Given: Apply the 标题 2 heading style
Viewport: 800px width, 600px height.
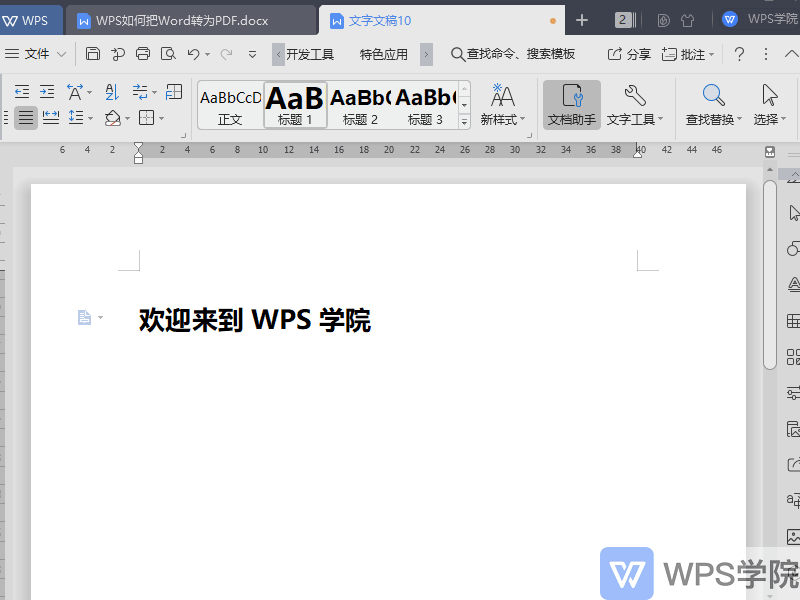Looking at the screenshot, I should (x=358, y=104).
